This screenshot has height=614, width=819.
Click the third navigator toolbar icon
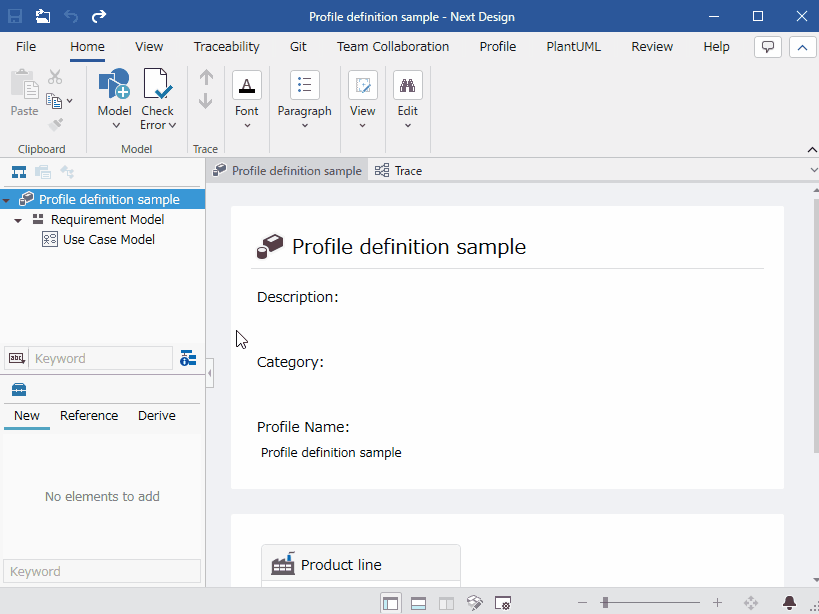click(x=67, y=171)
